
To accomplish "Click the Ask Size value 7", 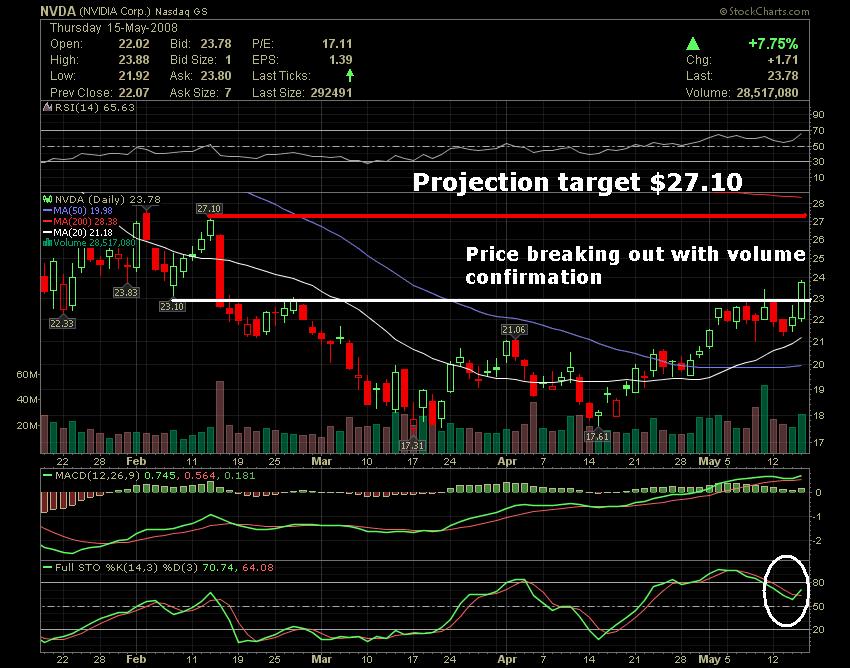I will pos(228,92).
